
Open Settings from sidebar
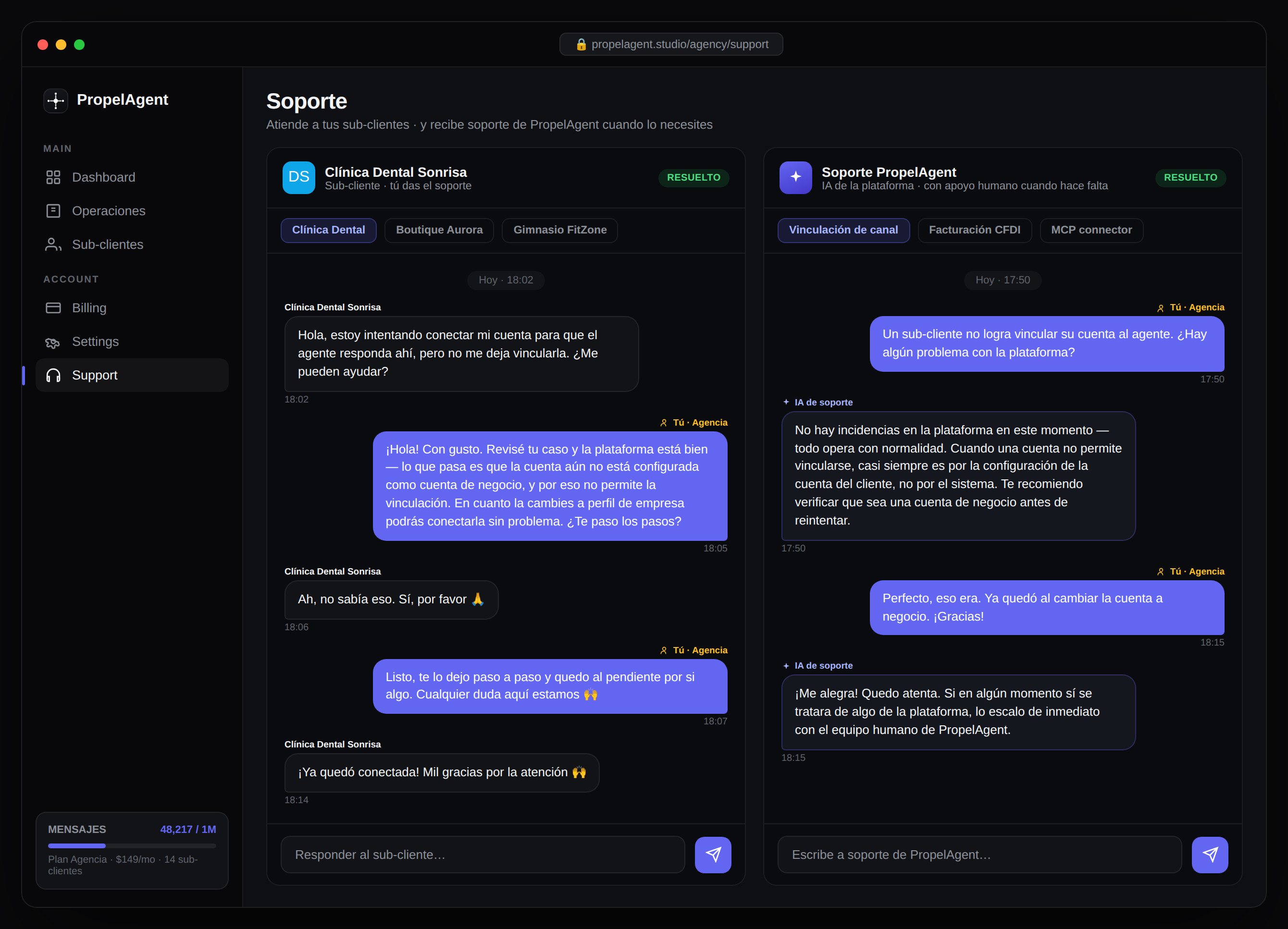(132, 342)
